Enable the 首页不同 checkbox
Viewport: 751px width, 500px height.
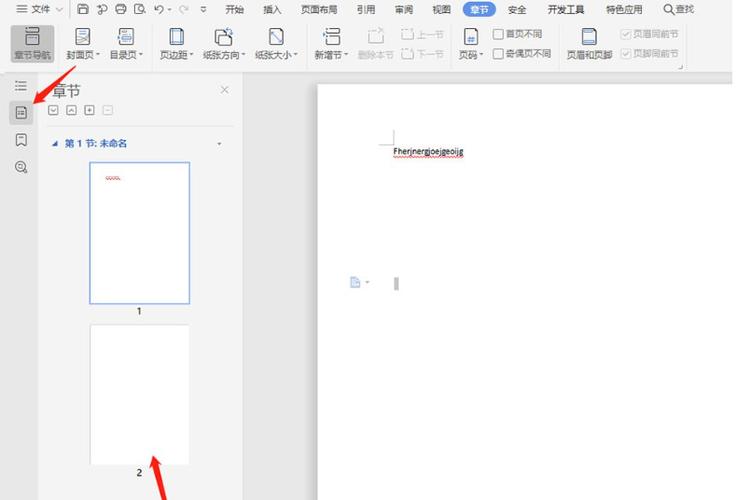498,34
